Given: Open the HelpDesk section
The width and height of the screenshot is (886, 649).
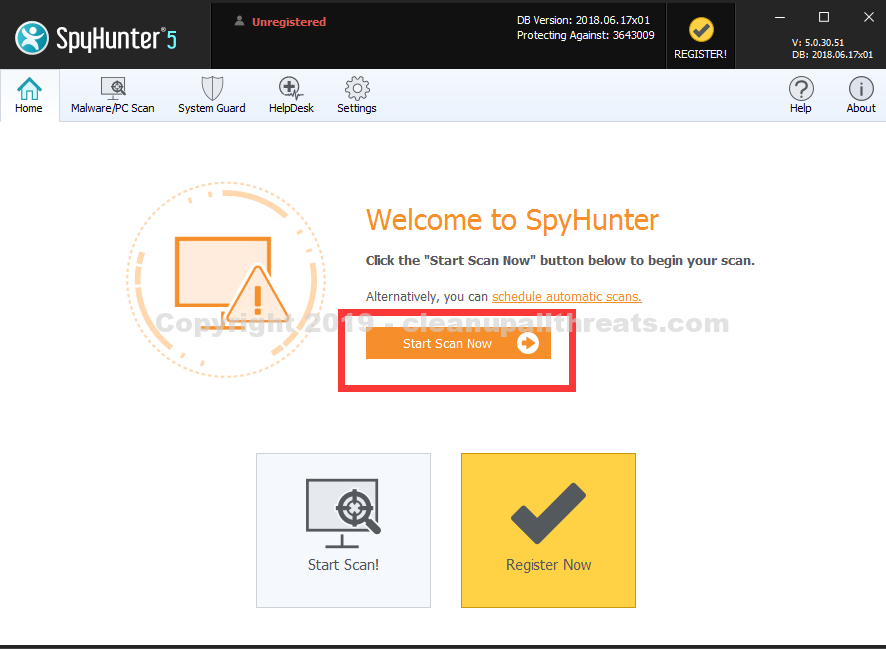Looking at the screenshot, I should (291, 96).
